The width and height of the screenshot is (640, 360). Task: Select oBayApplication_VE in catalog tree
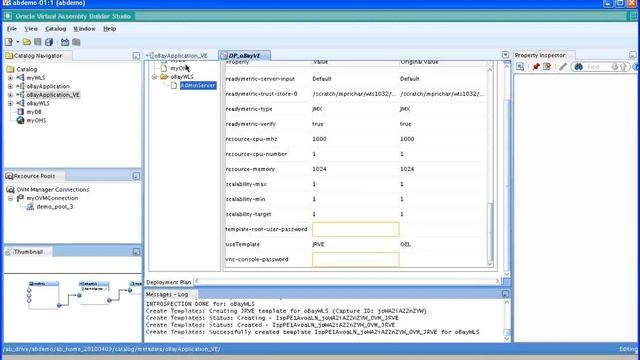[53, 95]
